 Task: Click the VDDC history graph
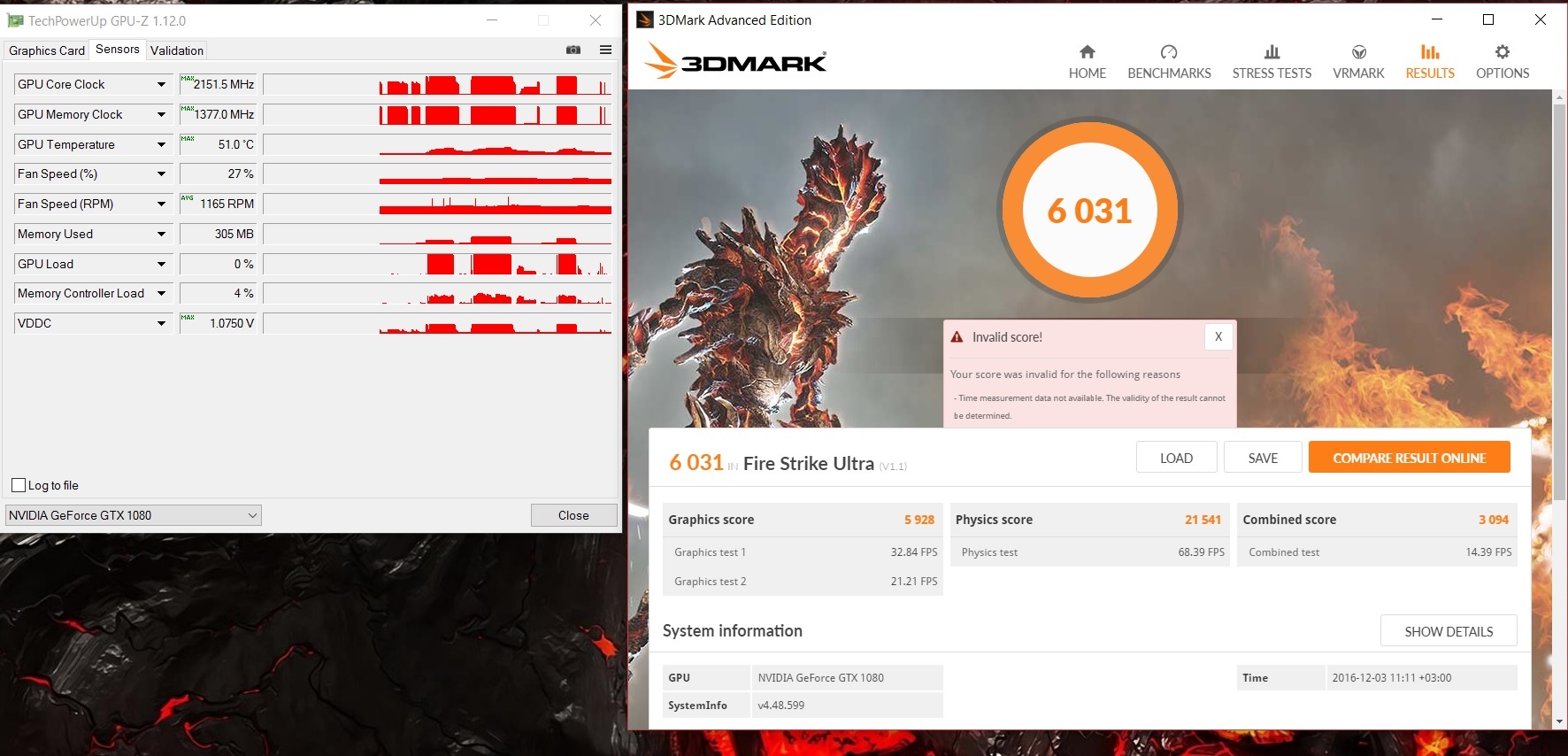coord(437,323)
